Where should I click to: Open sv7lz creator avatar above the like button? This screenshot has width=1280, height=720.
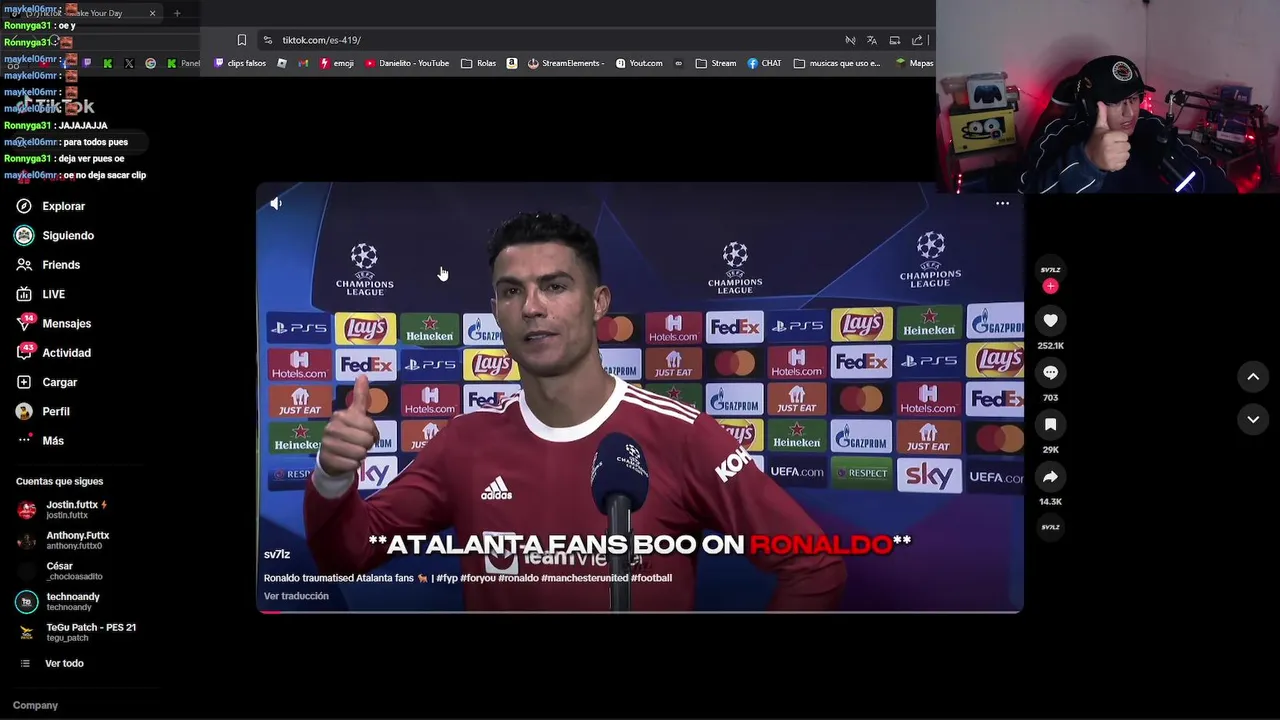pos(1050,269)
